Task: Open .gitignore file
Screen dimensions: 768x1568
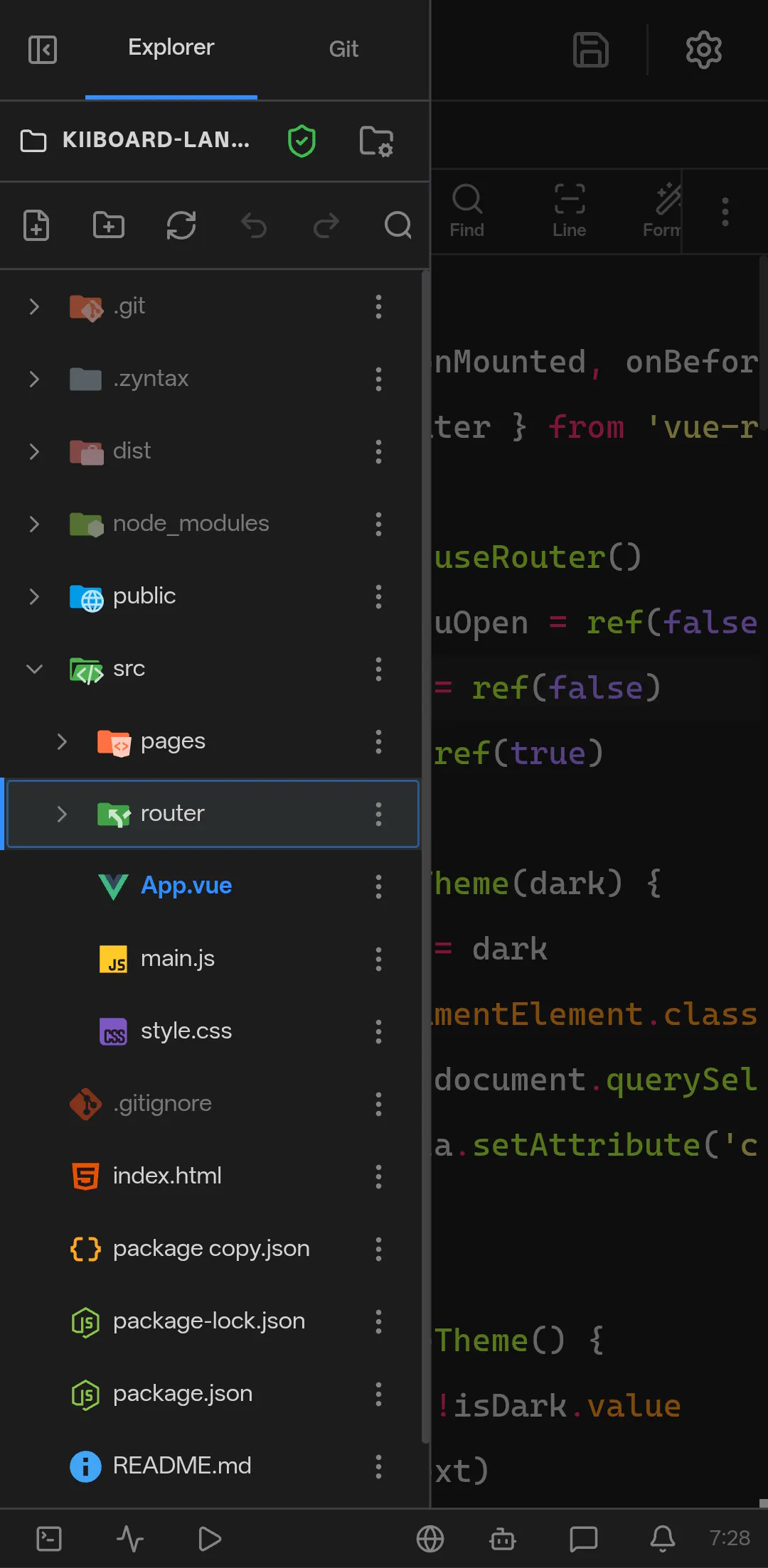Action: pos(211,1104)
